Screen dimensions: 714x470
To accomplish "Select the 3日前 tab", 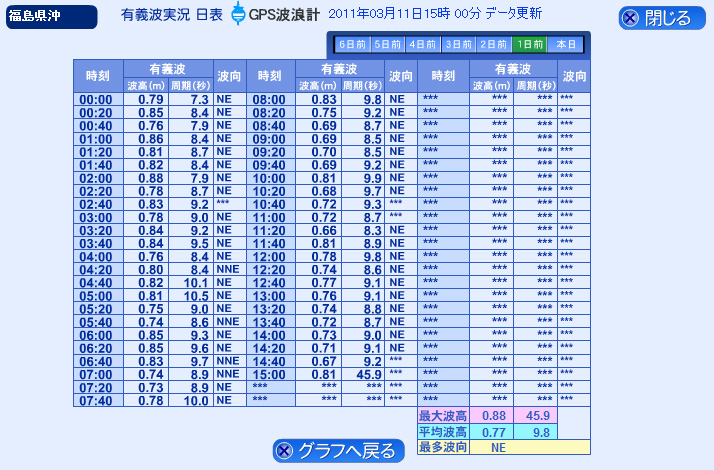I will (x=458, y=45).
